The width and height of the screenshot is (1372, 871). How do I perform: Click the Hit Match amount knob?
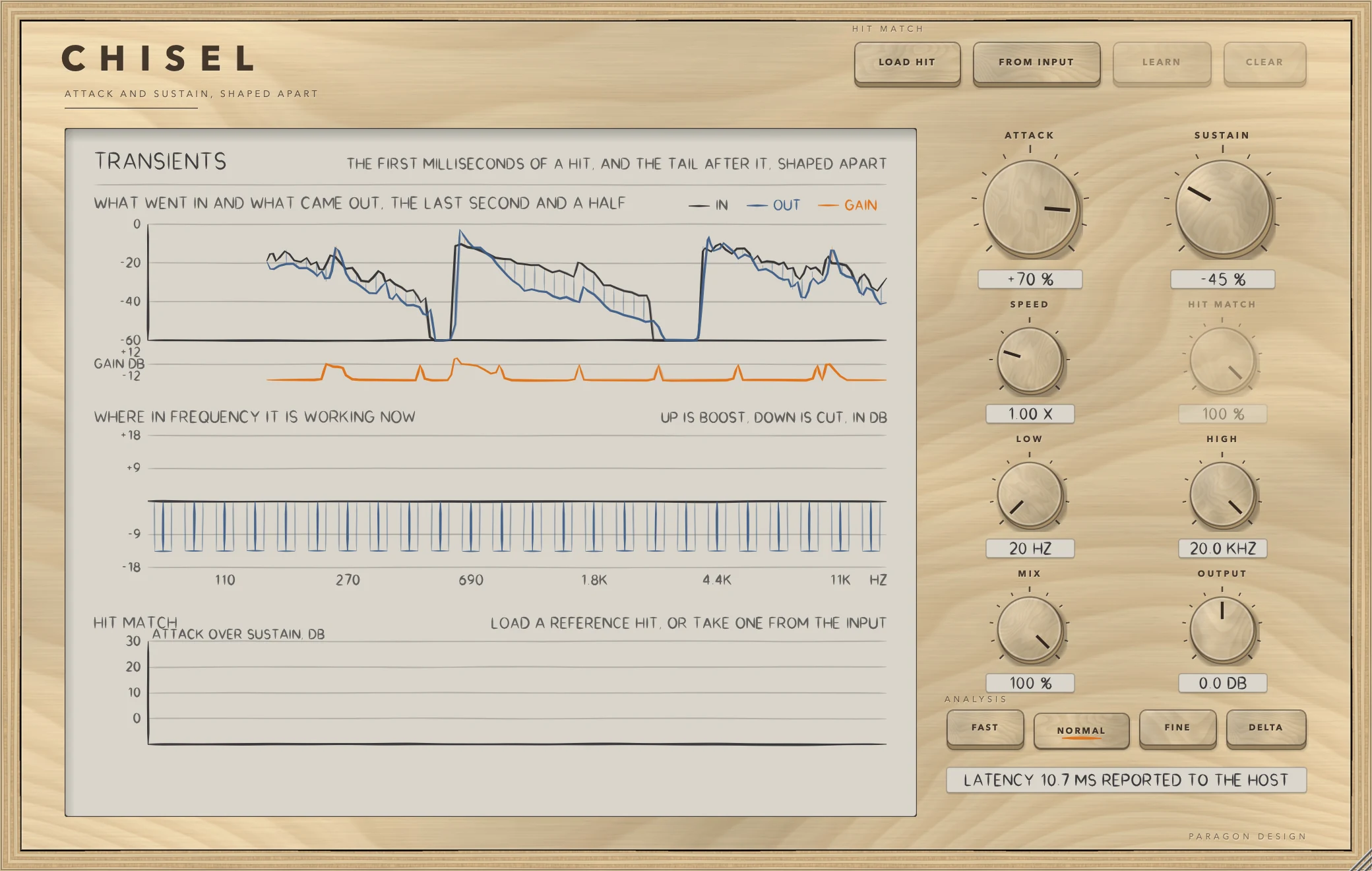pos(1222,360)
